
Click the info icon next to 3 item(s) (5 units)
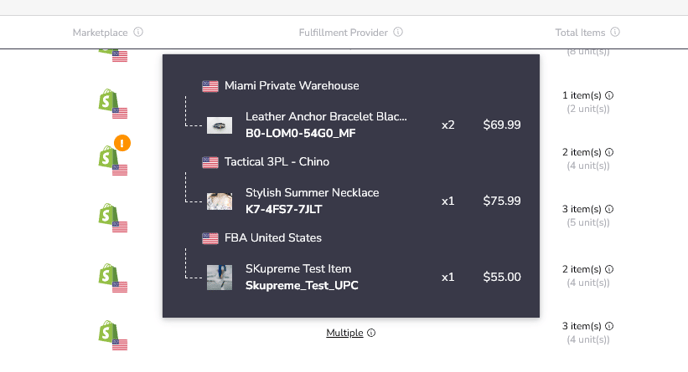pos(609,209)
